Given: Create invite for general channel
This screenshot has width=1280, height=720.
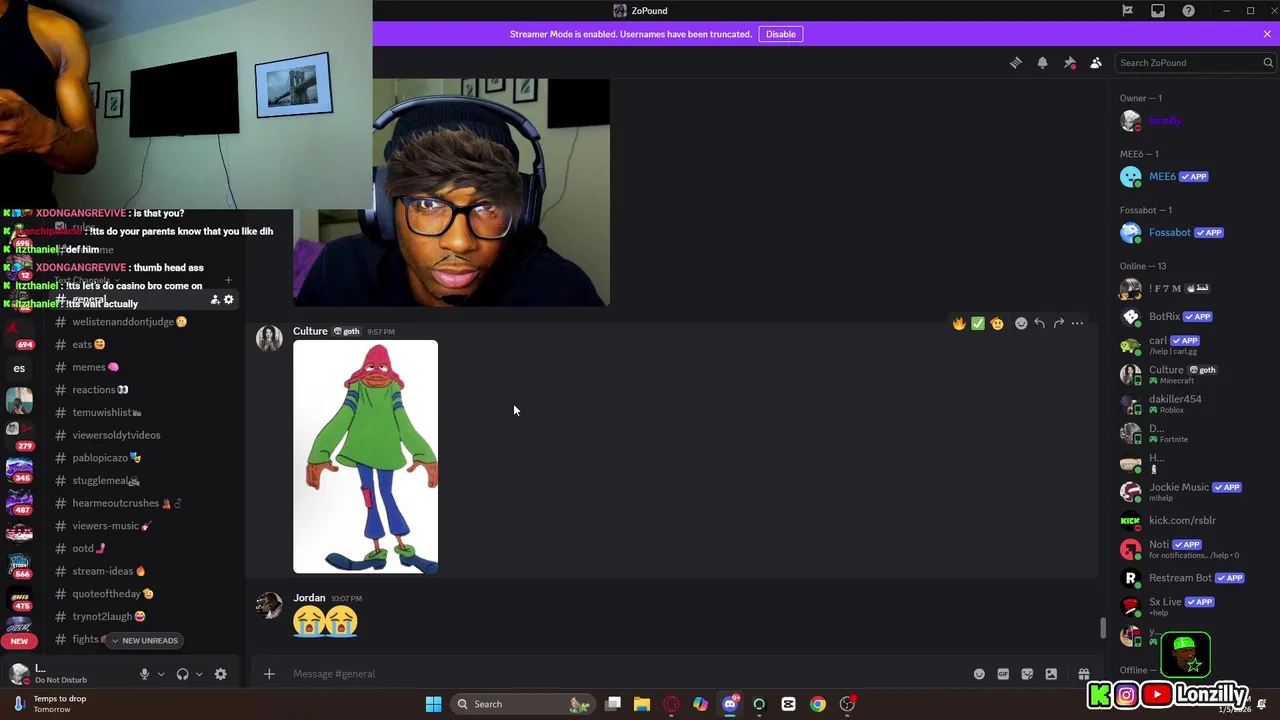Looking at the screenshot, I should 214,300.
